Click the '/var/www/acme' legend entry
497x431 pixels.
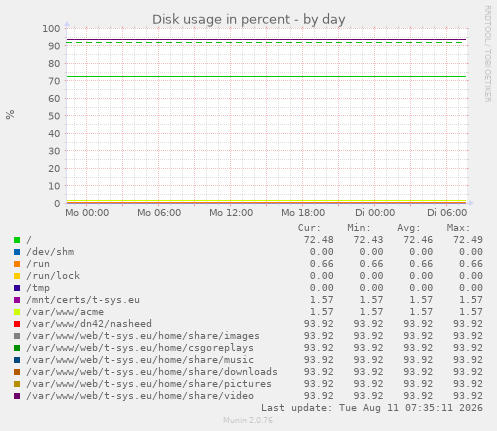[x=65, y=312]
